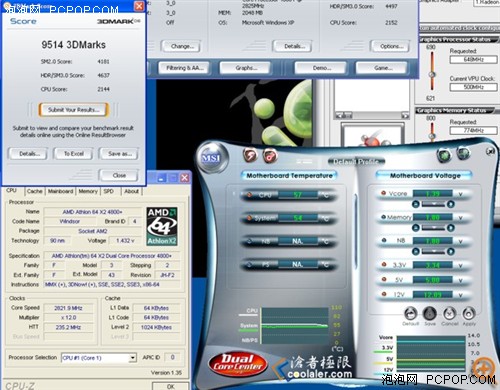Click Submit Your Results button
This screenshot has width=500, height=390.
point(74,110)
